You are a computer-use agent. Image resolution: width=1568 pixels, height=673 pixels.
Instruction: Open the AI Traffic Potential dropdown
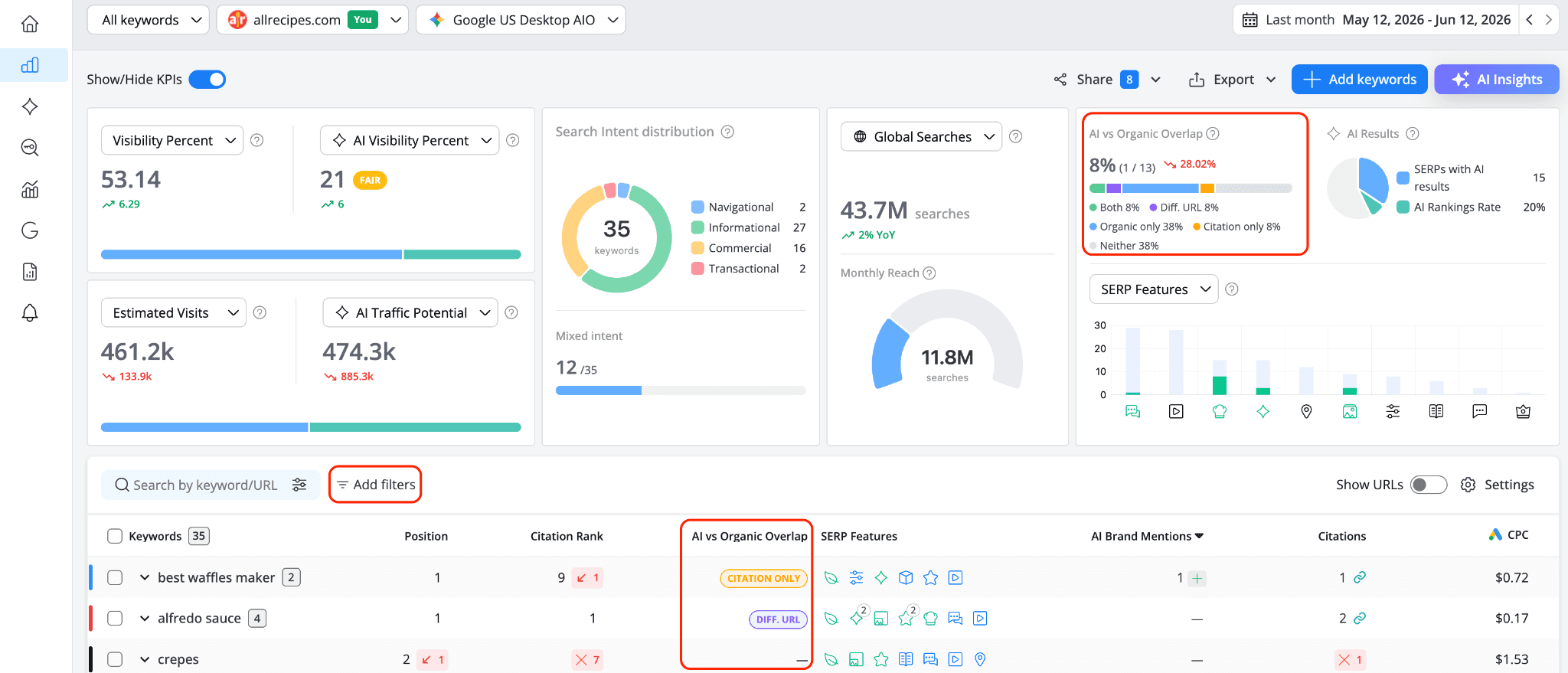point(410,312)
